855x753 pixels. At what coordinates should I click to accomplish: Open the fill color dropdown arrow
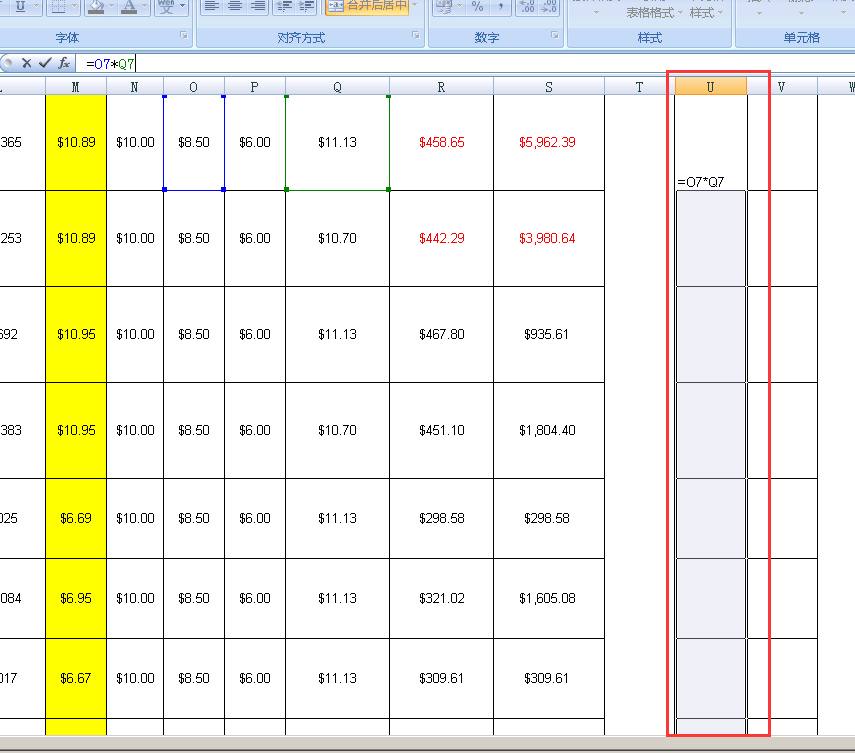coord(113,6)
